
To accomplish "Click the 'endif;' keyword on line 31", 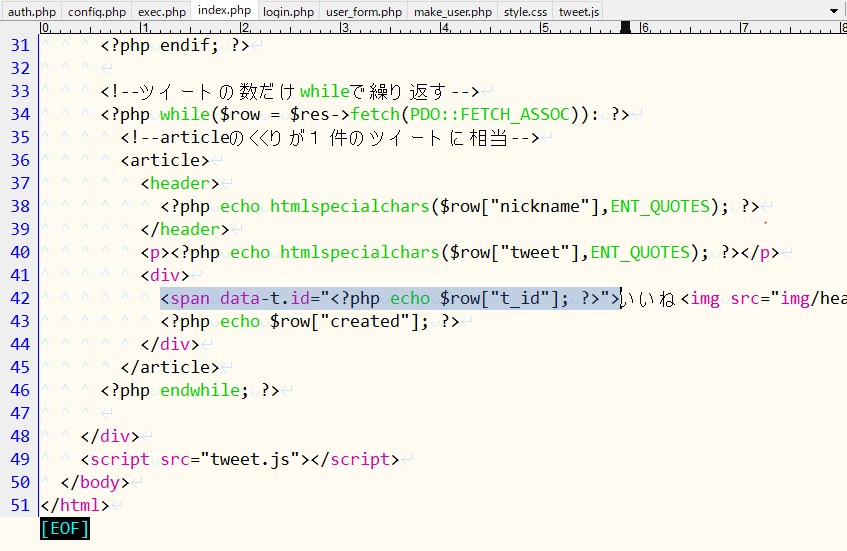I will tap(189, 45).
